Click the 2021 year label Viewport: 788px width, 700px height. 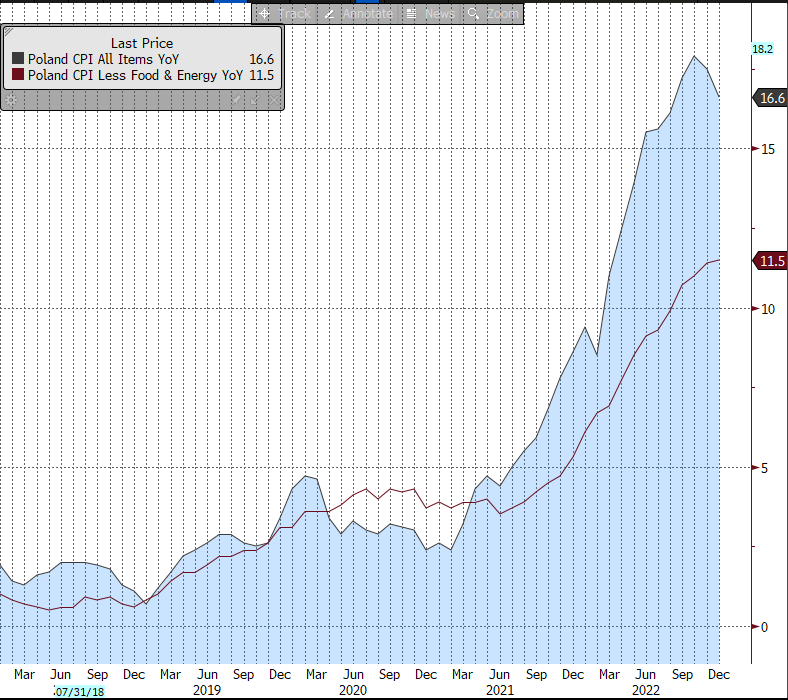(499, 690)
